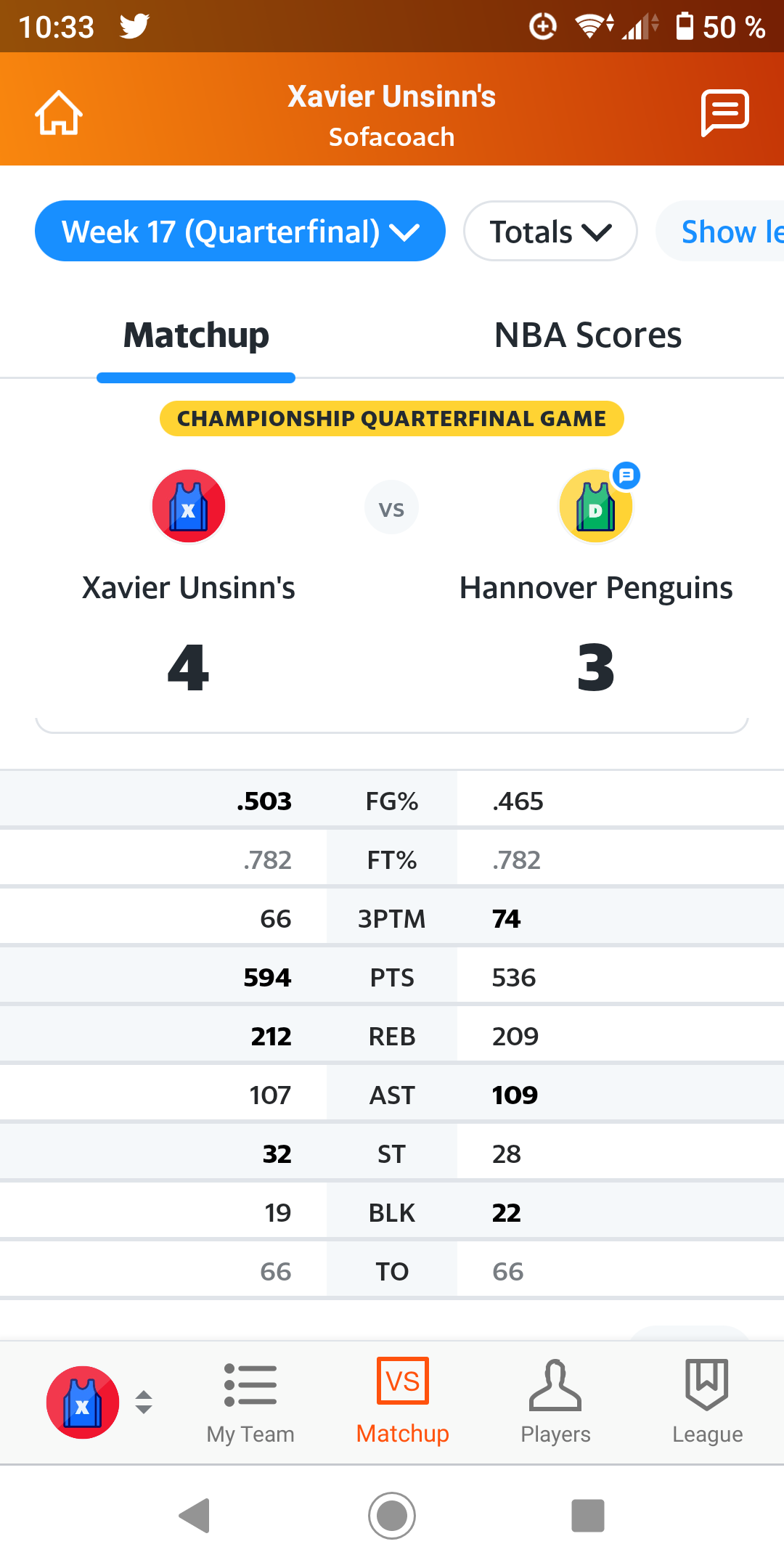
Task: Select the Matchup tab
Action: click(x=196, y=335)
